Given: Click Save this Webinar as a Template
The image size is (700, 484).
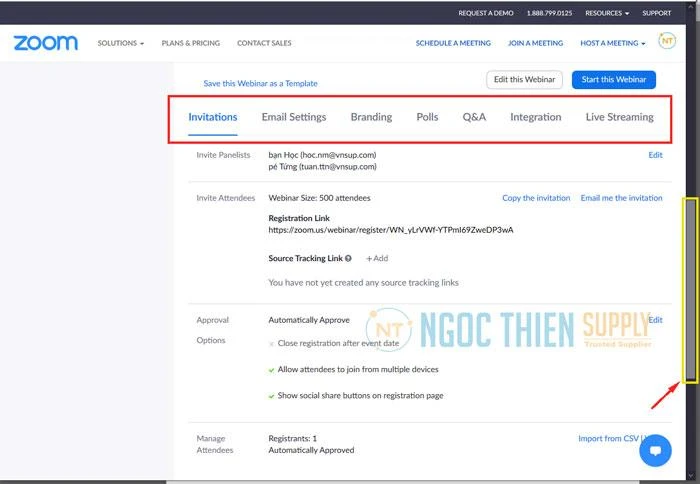Looking at the screenshot, I should click(x=260, y=83).
